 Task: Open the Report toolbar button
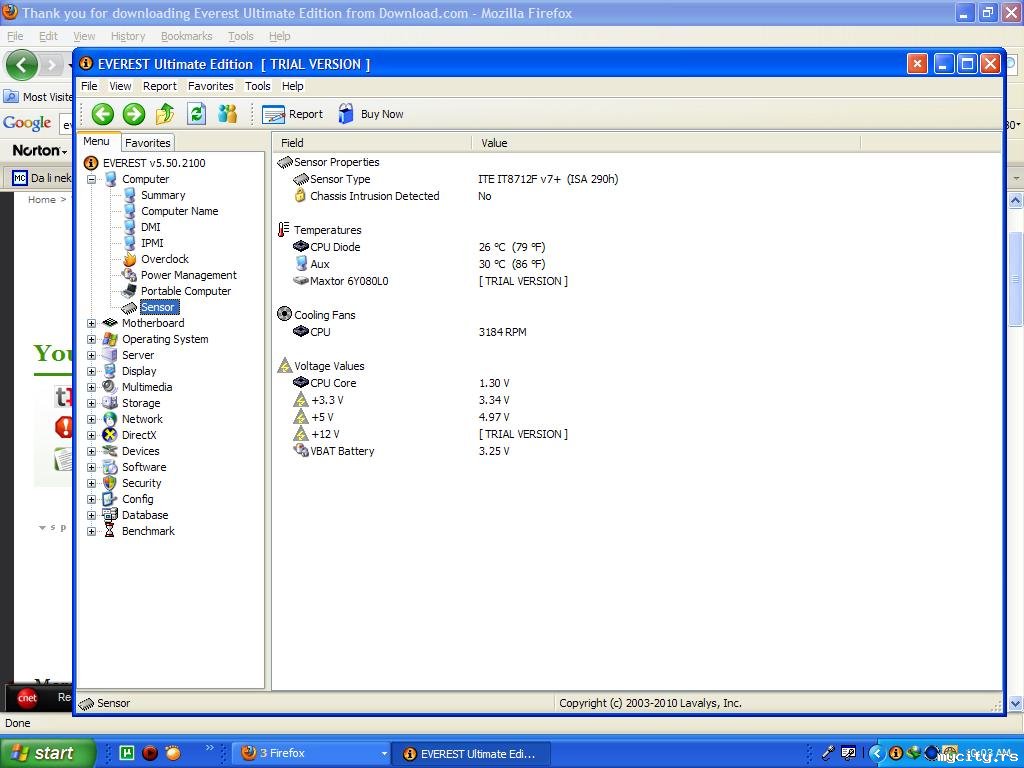click(x=293, y=114)
